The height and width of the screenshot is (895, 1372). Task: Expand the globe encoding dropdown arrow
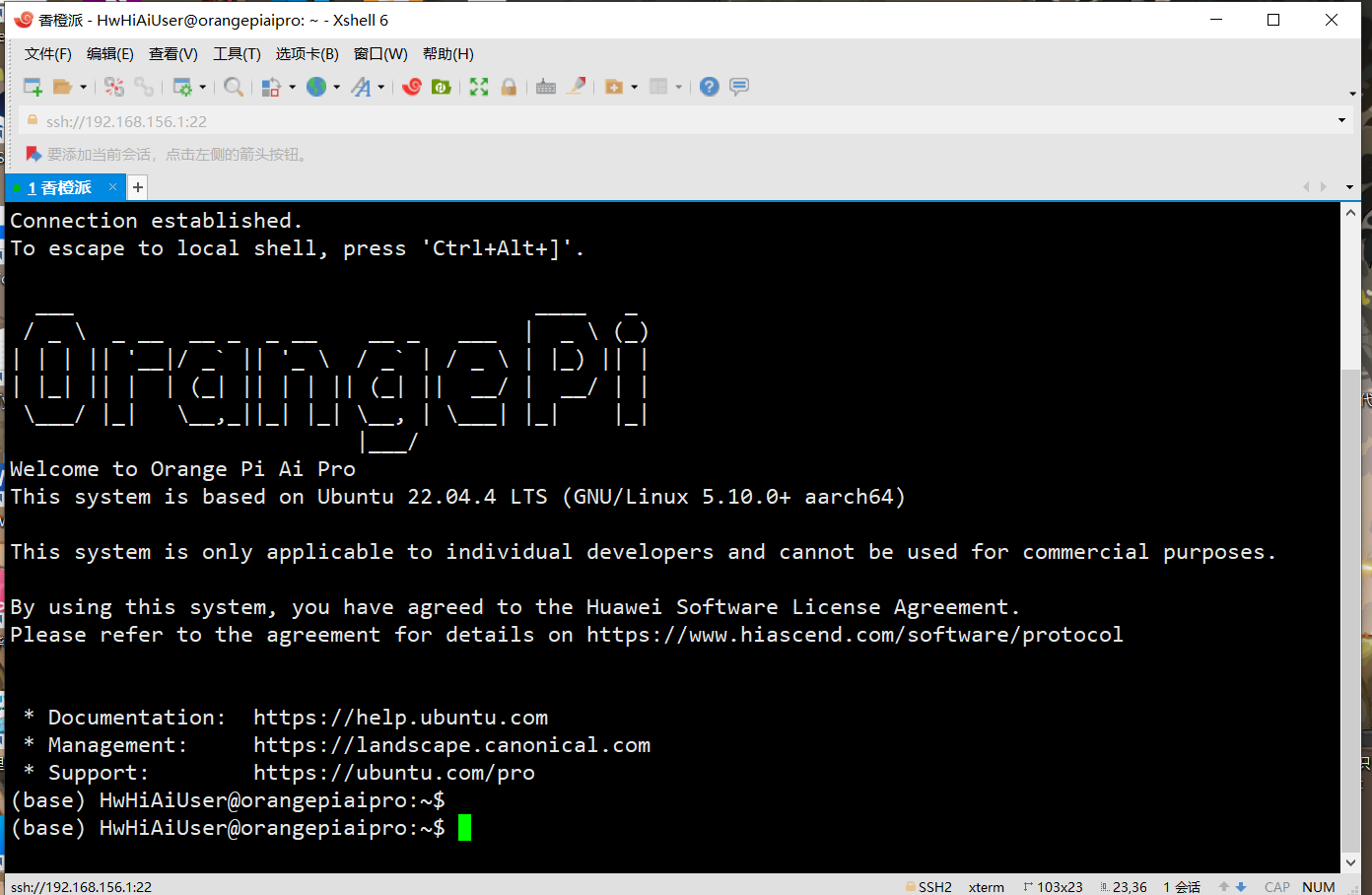point(337,87)
